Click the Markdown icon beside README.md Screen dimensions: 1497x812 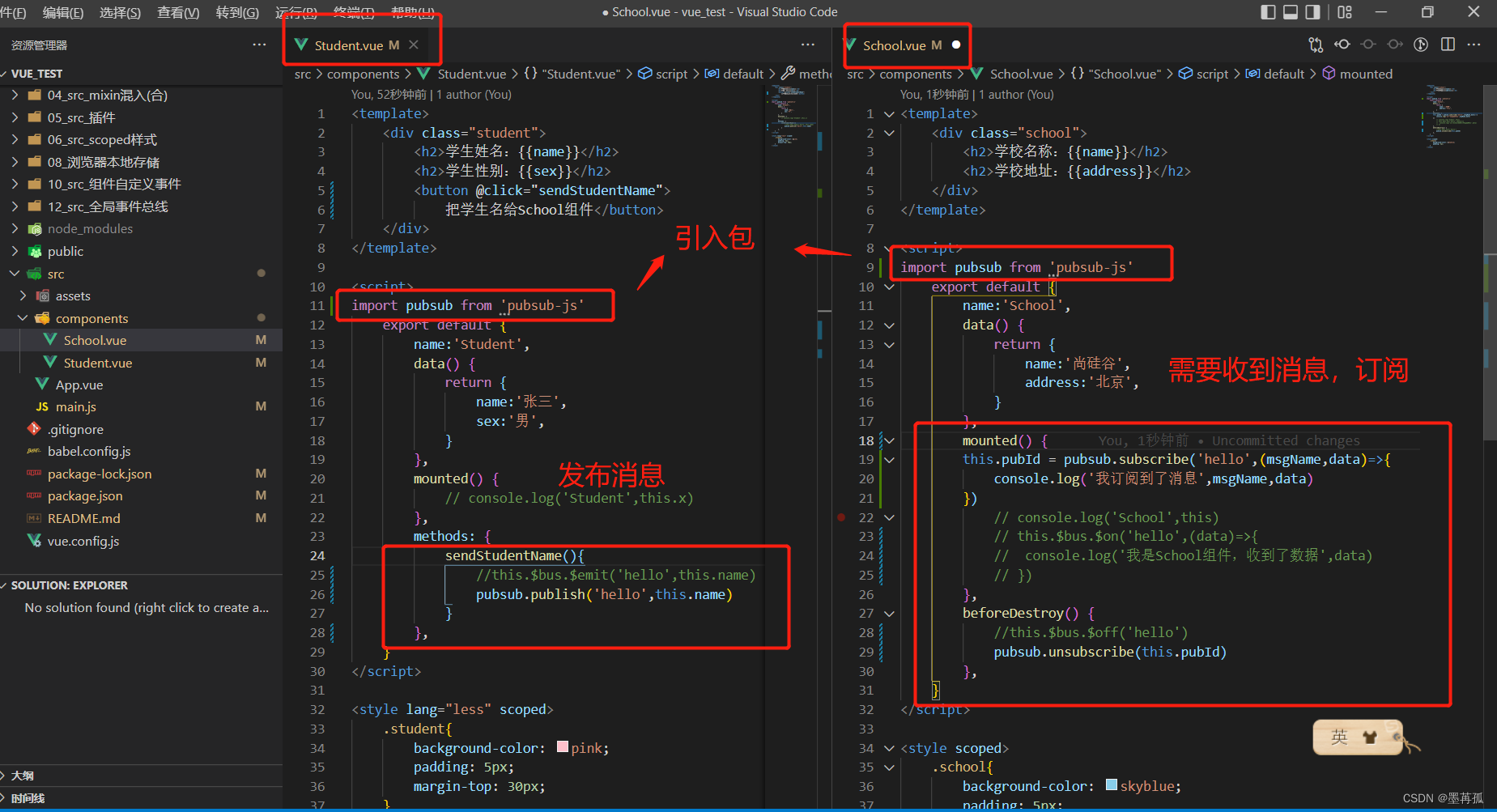pyautogui.click(x=34, y=518)
